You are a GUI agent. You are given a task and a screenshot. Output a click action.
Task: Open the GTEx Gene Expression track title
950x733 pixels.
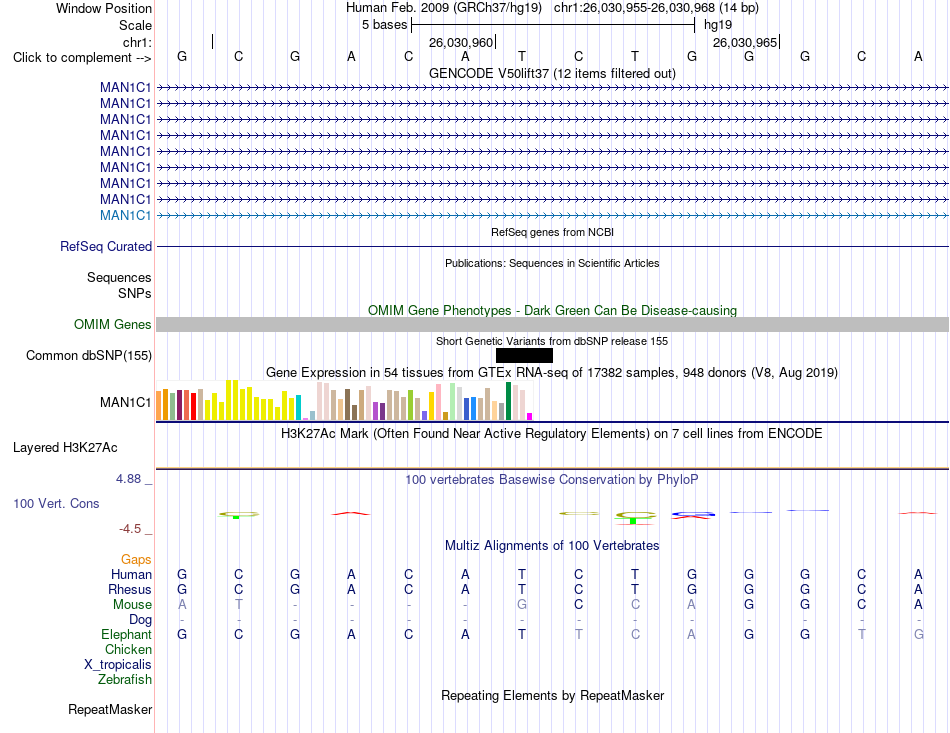(552, 373)
